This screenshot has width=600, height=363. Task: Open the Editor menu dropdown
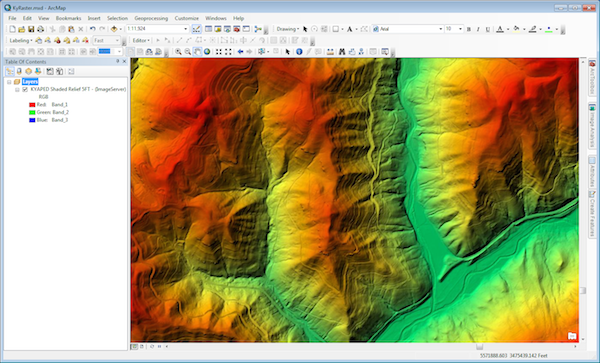tap(141, 40)
